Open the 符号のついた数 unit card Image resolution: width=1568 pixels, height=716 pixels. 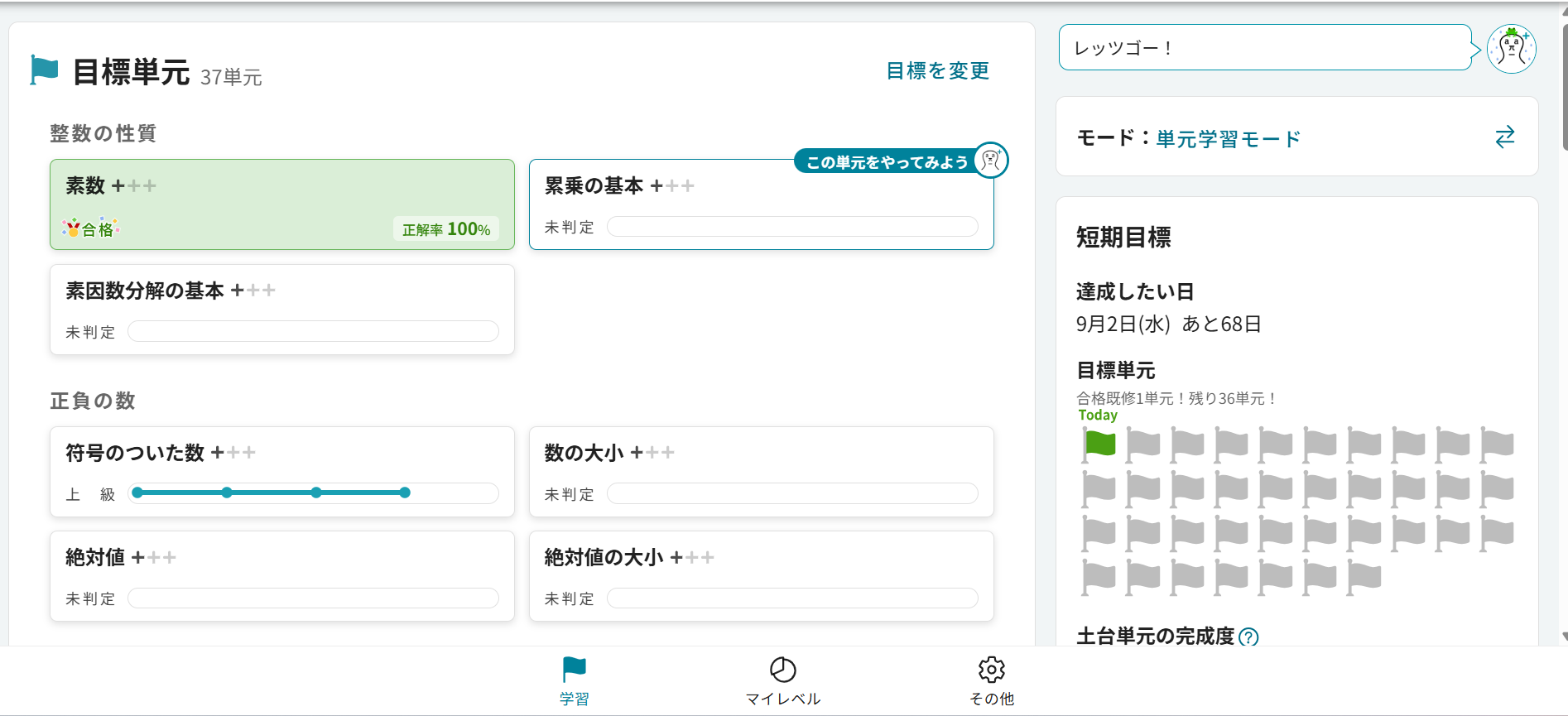tap(282, 472)
